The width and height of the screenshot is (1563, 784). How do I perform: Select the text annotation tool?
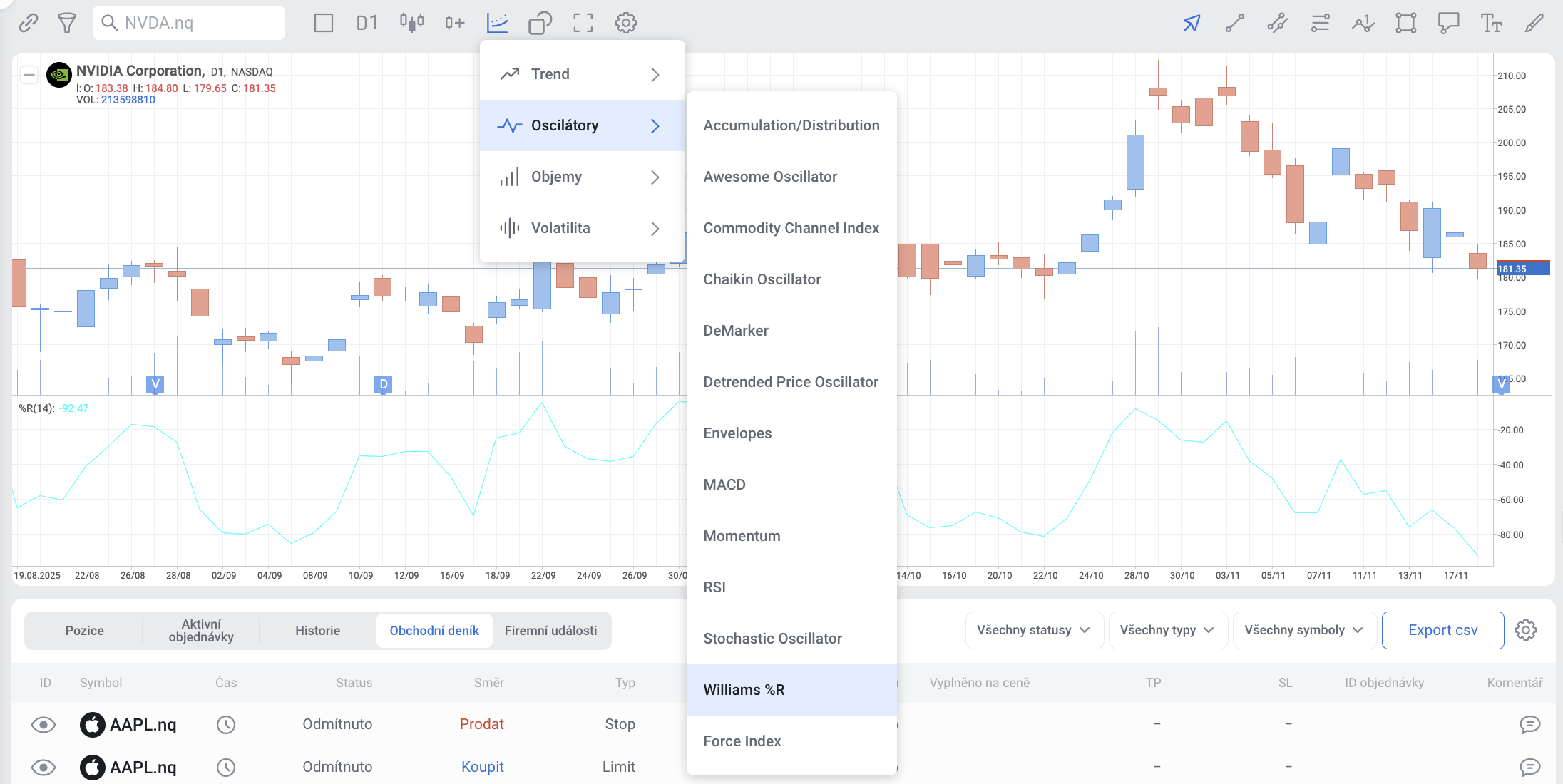click(x=1491, y=23)
